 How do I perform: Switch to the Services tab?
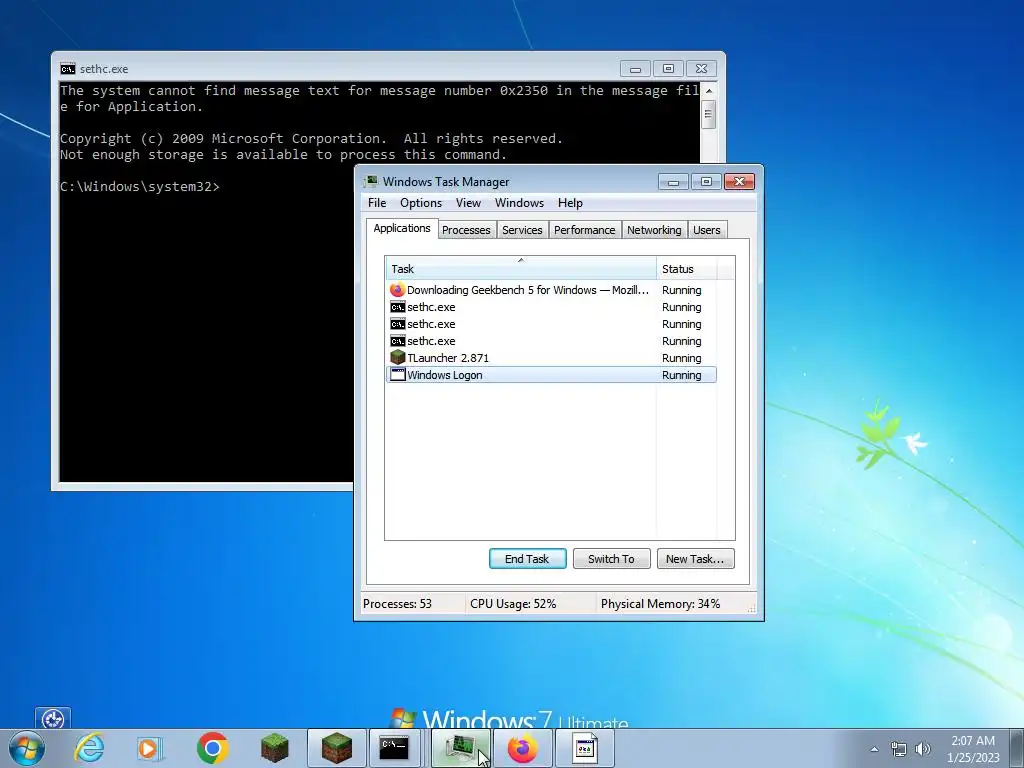[522, 230]
